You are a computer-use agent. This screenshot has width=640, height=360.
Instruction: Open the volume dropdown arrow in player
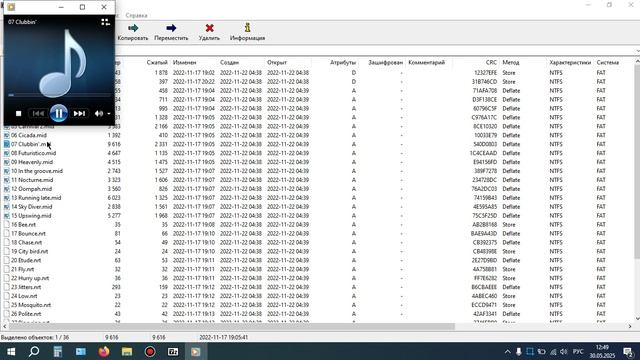109,114
